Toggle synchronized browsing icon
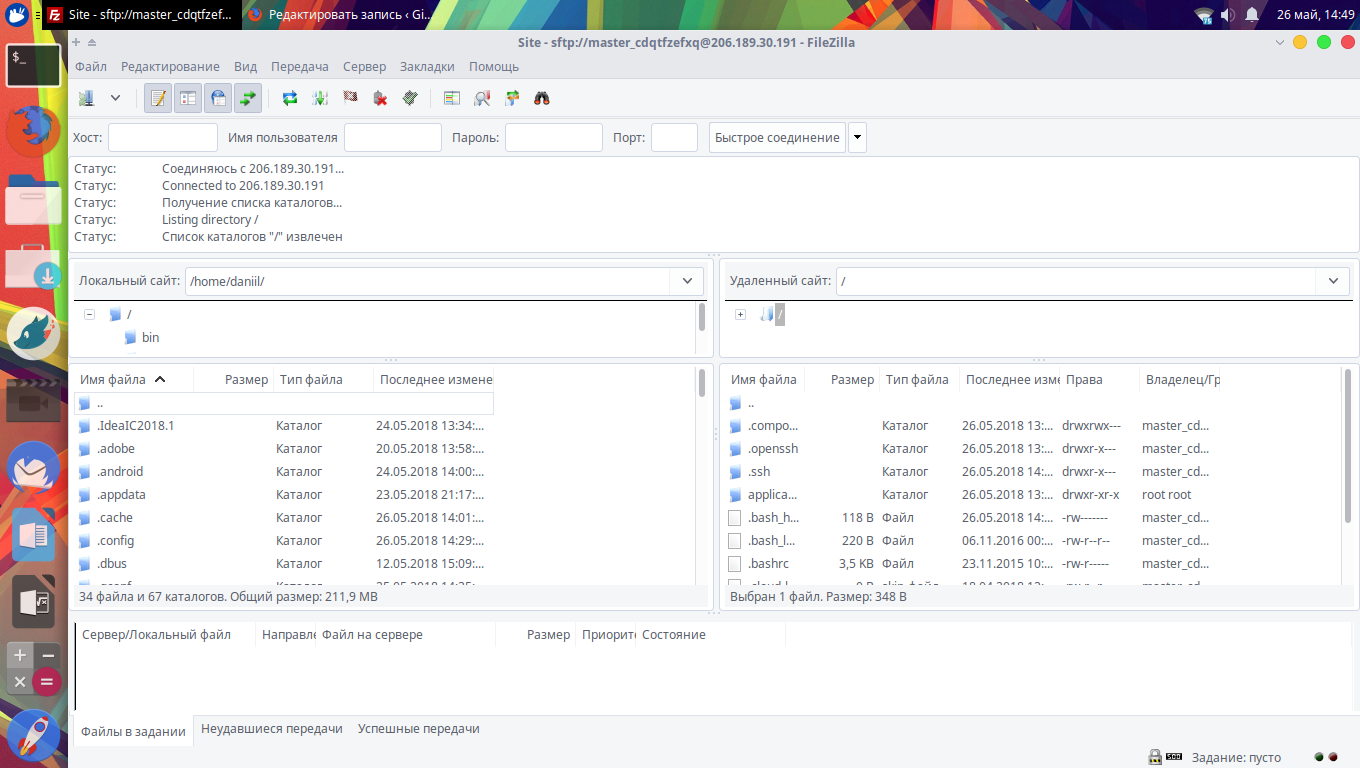Screen dimensions: 1360x768 [512, 98]
